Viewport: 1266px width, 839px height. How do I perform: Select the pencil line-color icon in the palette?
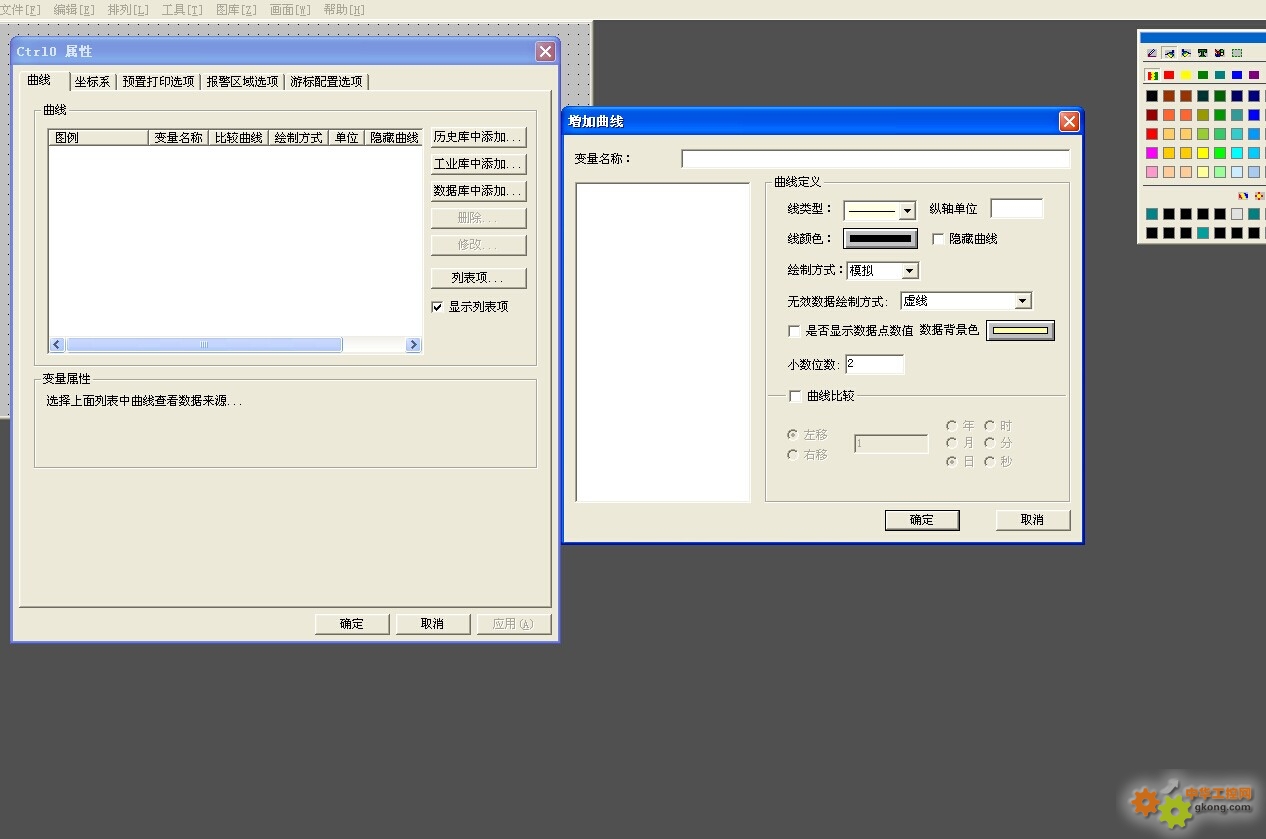click(1152, 53)
